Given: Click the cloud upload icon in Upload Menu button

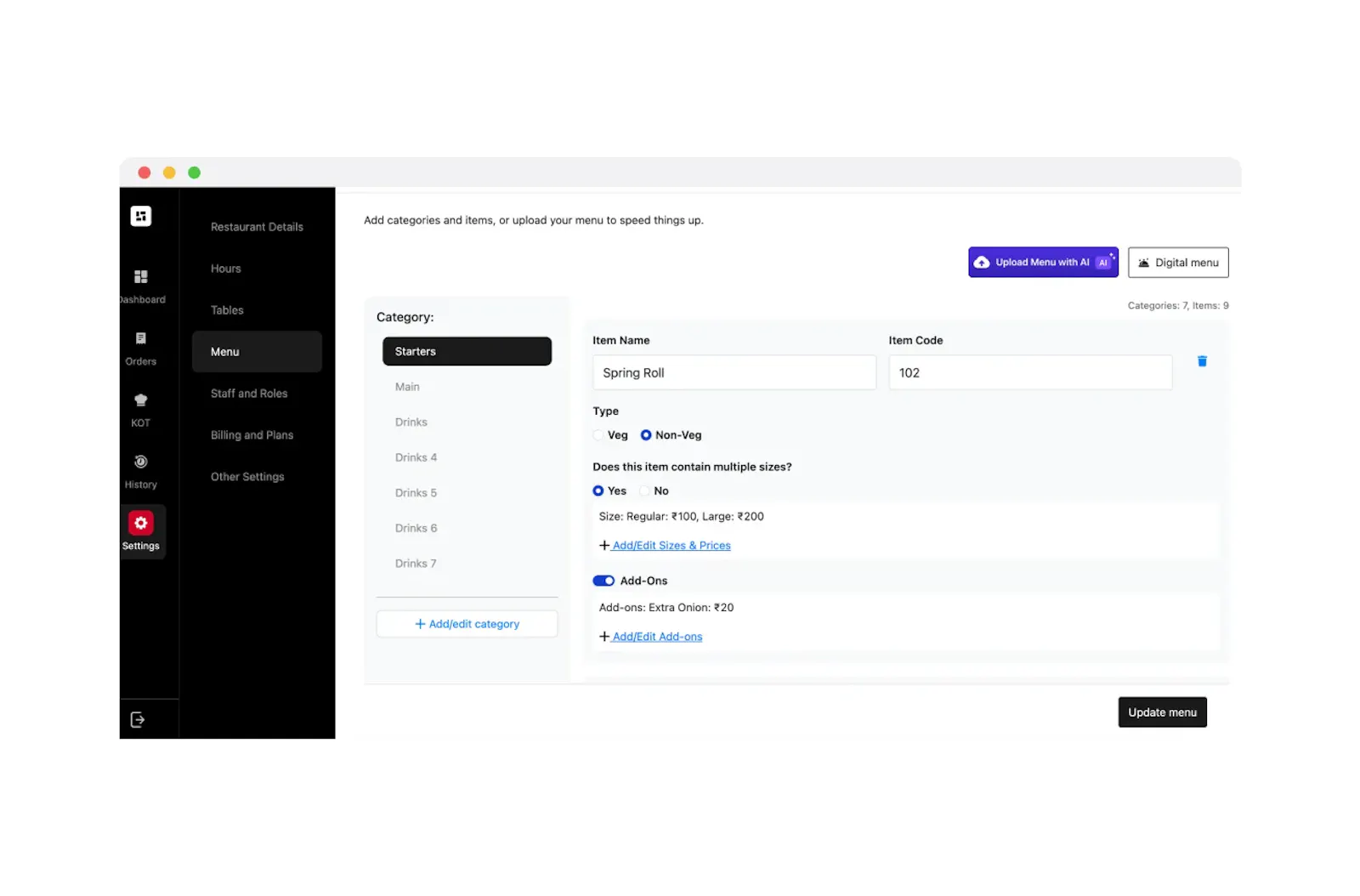Looking at the screenshot, I should coord(982,263).
